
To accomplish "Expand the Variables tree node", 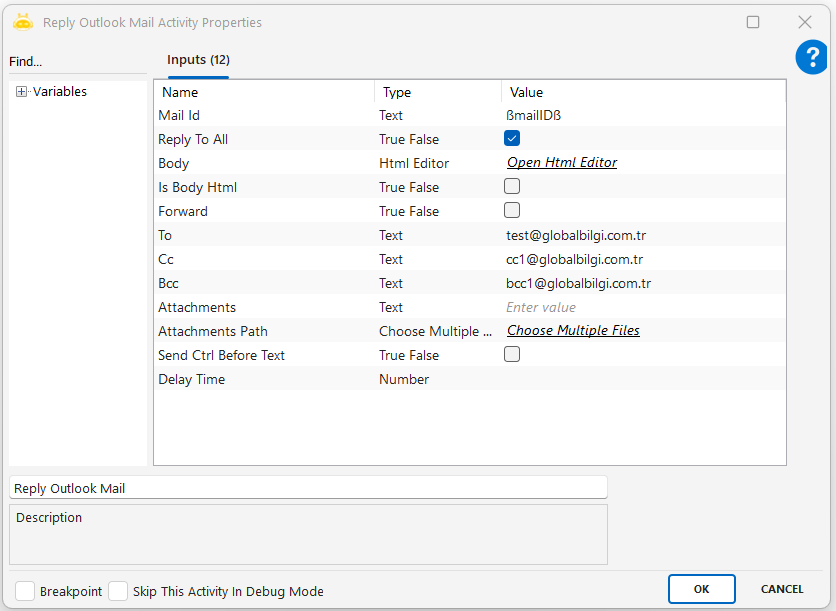I will click(x=21, y=92).
